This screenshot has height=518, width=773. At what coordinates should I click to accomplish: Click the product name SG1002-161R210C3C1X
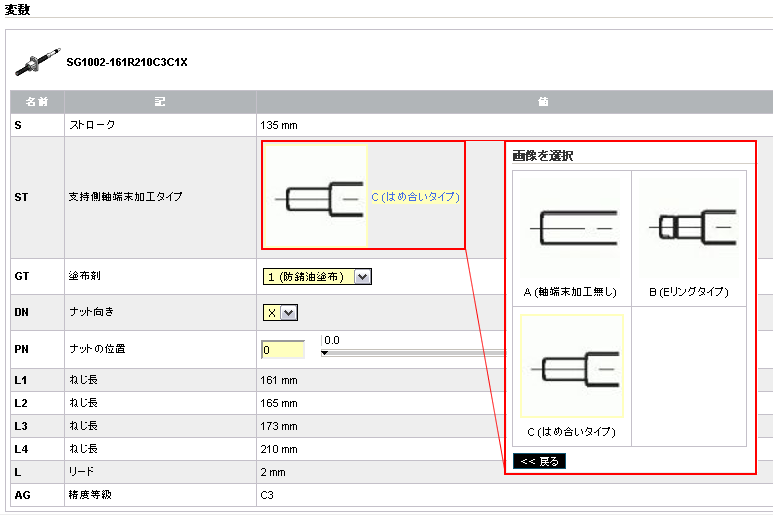click(127, 62)
